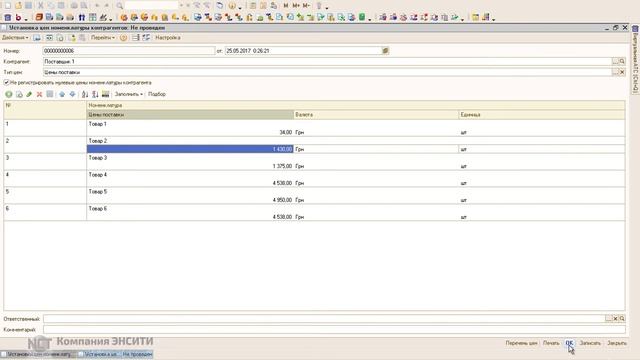Viewport: 640px width, 360px height.
Task: Click the blue double-arrow icon in second toolbar
Action: click(82, 18)
